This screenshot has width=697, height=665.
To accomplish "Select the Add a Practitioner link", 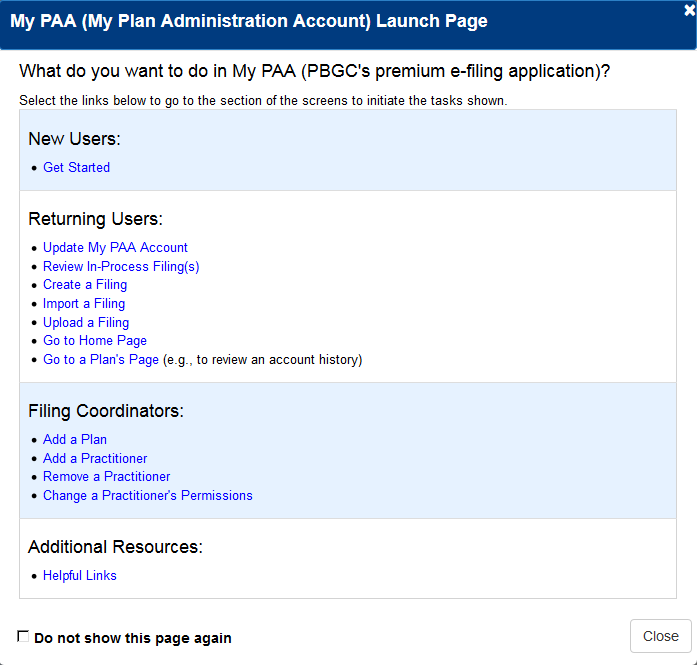I will pyautogui.click(x=95, y=459).
